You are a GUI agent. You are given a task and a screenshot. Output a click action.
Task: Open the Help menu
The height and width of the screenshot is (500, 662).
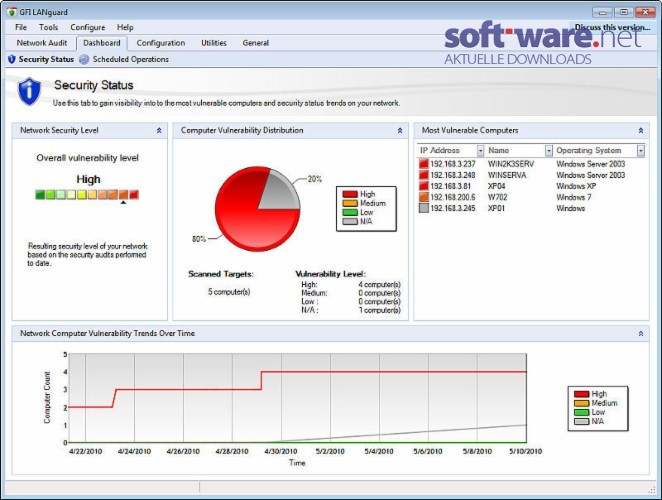click(x=125, y=27)
